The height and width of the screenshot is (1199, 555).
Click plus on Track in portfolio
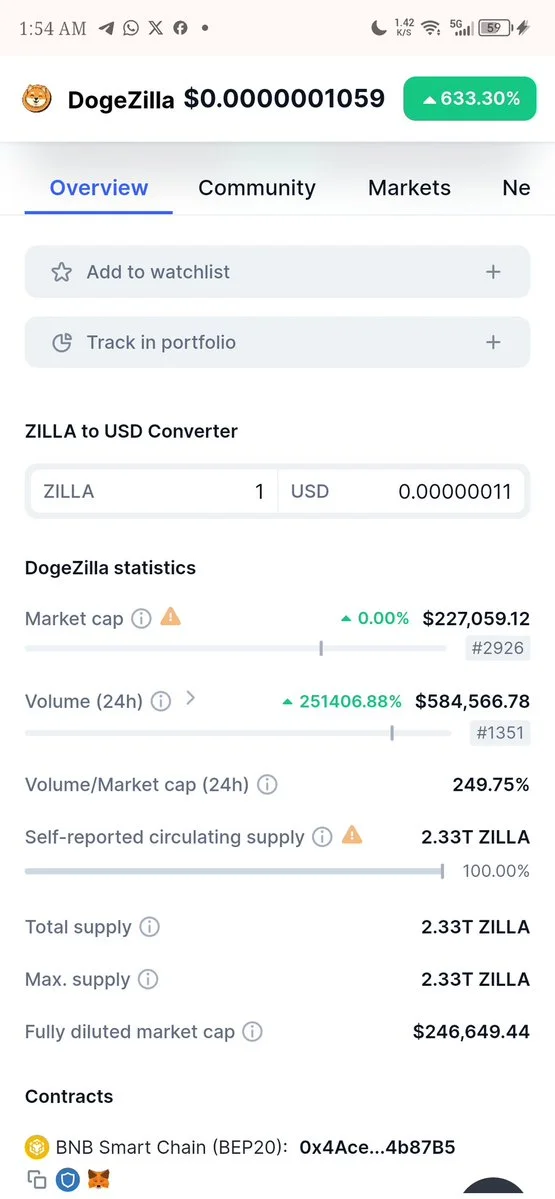pyautogui.click(x=493, y=342)
